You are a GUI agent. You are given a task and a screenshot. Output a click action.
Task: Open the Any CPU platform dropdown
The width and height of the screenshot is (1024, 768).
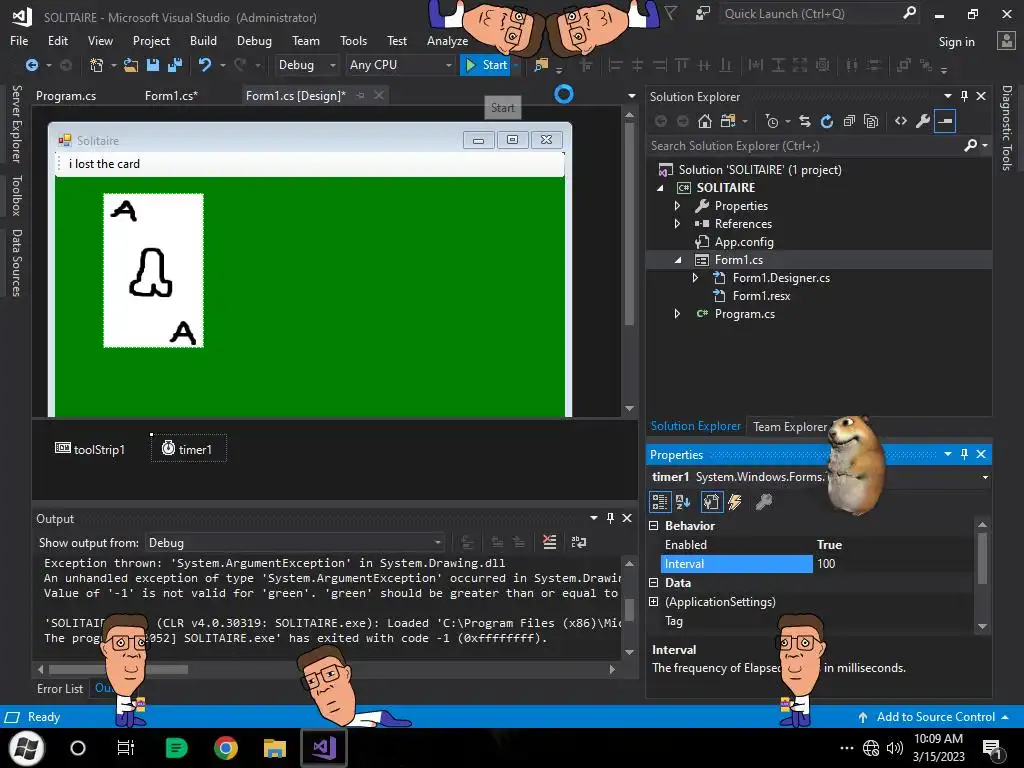pos(449,65)
